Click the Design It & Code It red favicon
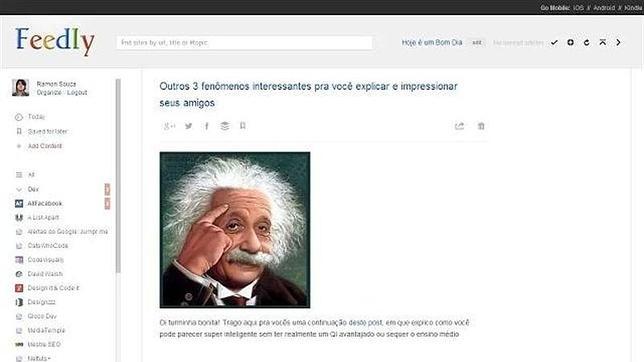The image size is (644, 362). [x=19, y=288]
